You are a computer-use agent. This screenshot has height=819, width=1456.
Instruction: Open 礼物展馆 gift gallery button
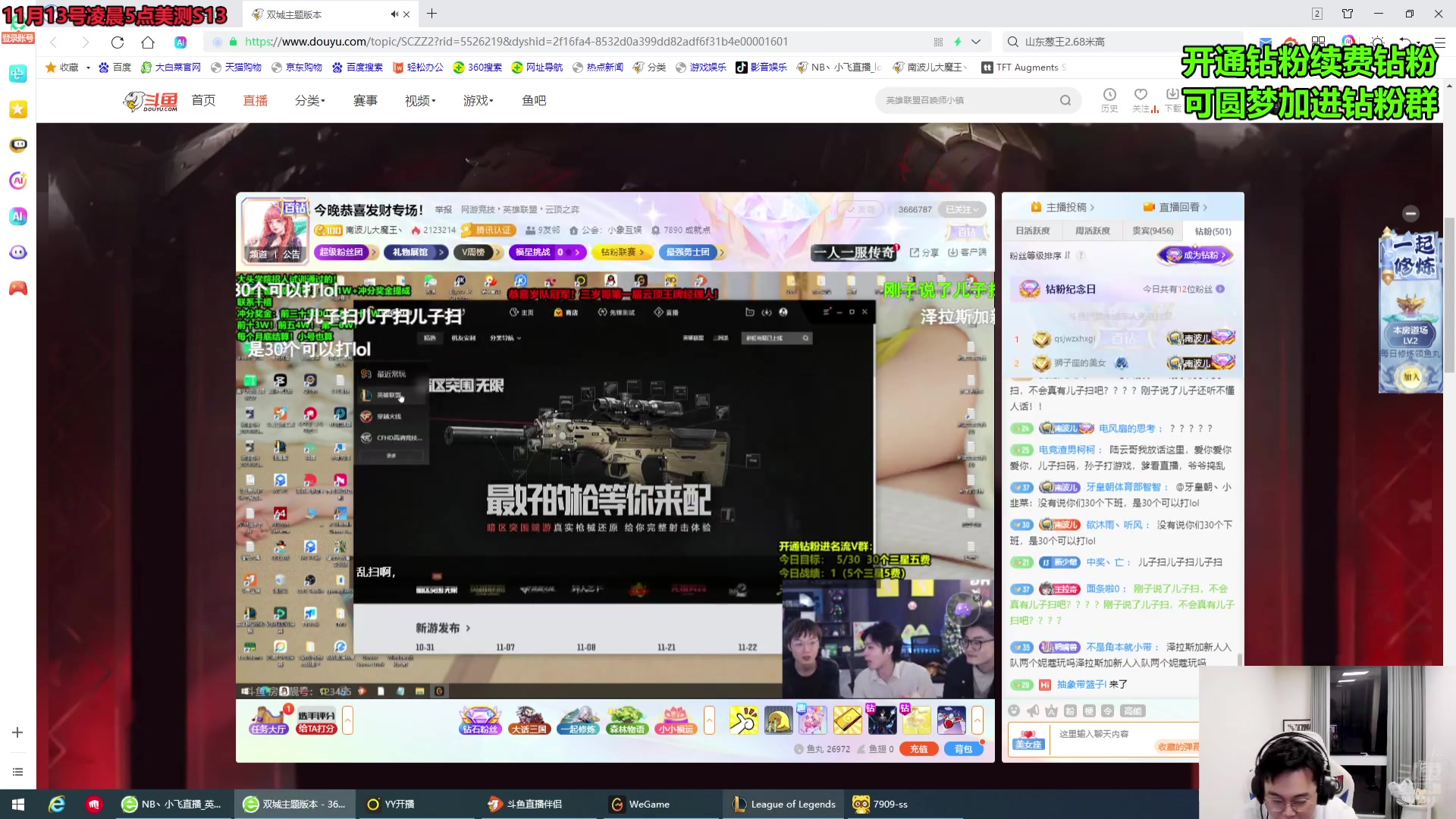(417, 253)
